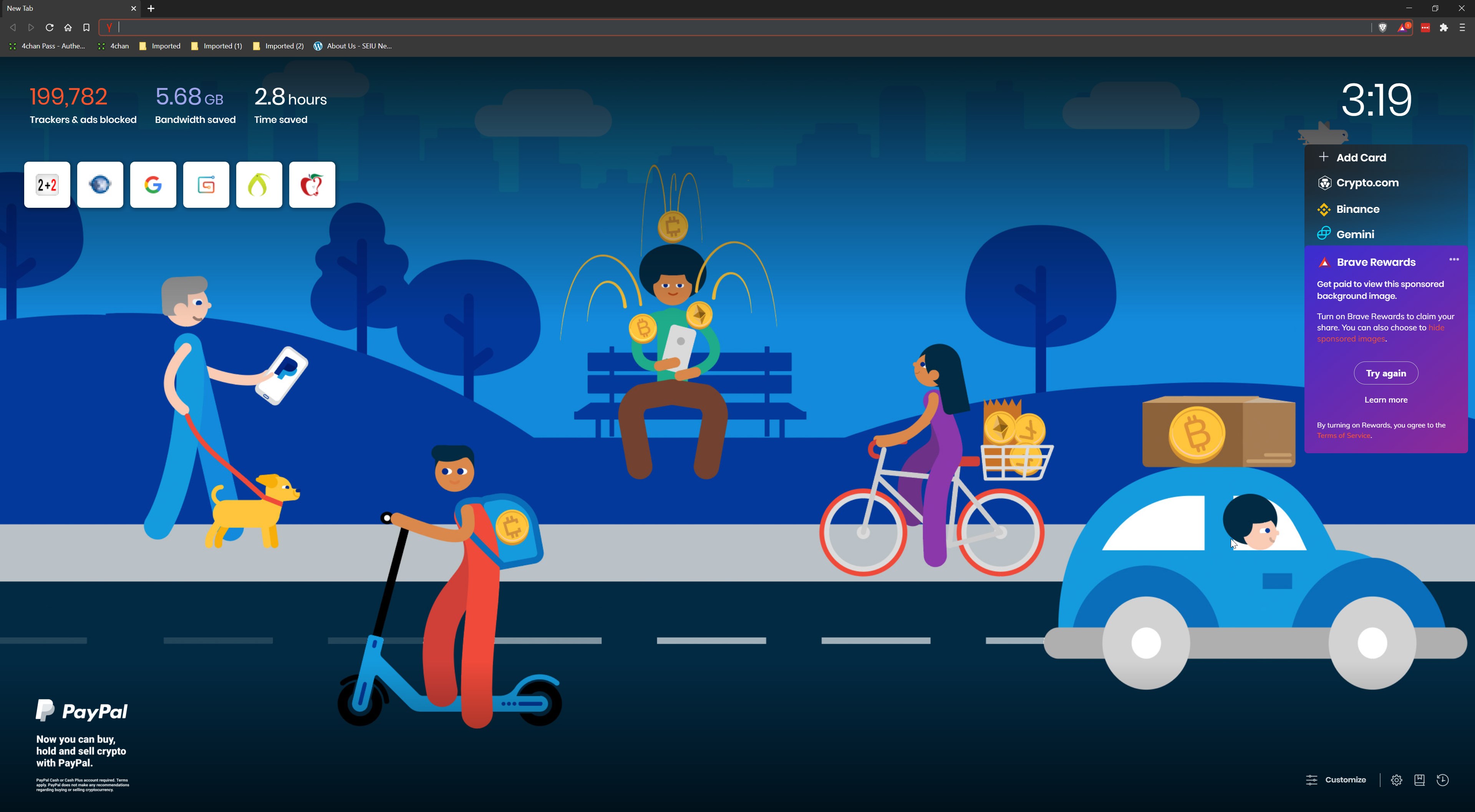Open the 2+2 top site tile
1475x812 pixels.
point(47,184)
